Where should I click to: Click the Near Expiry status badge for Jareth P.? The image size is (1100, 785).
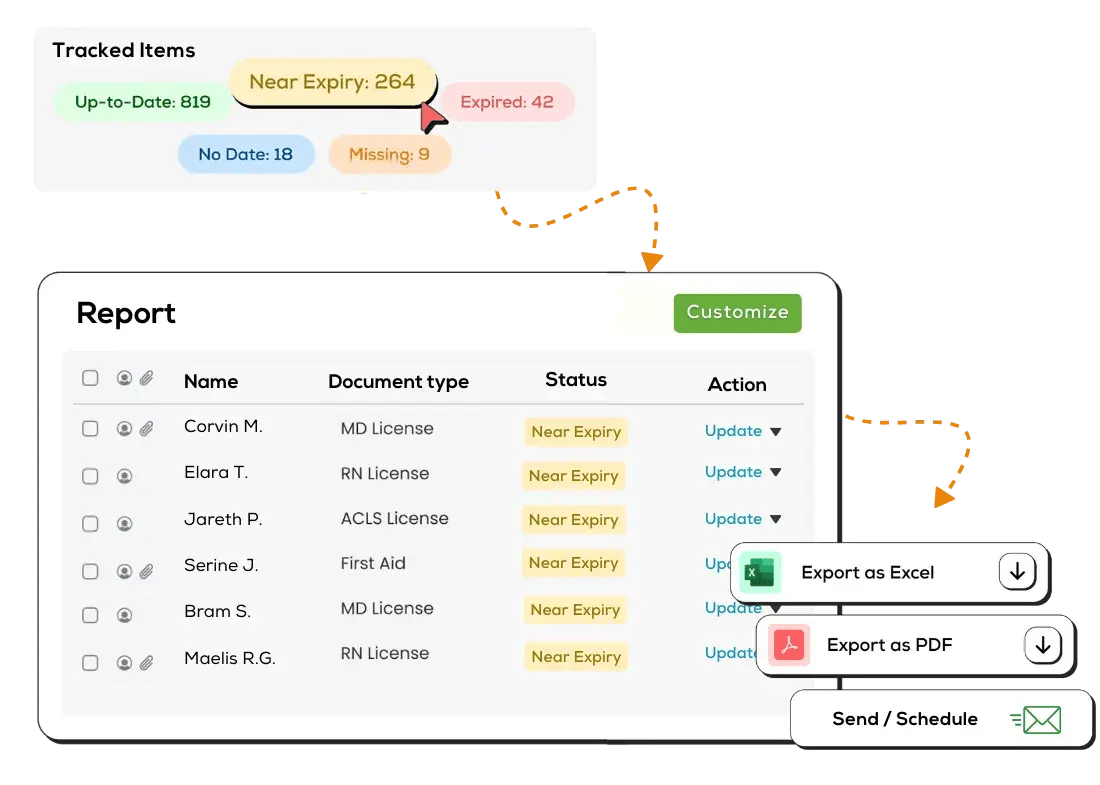pos(573,520)
